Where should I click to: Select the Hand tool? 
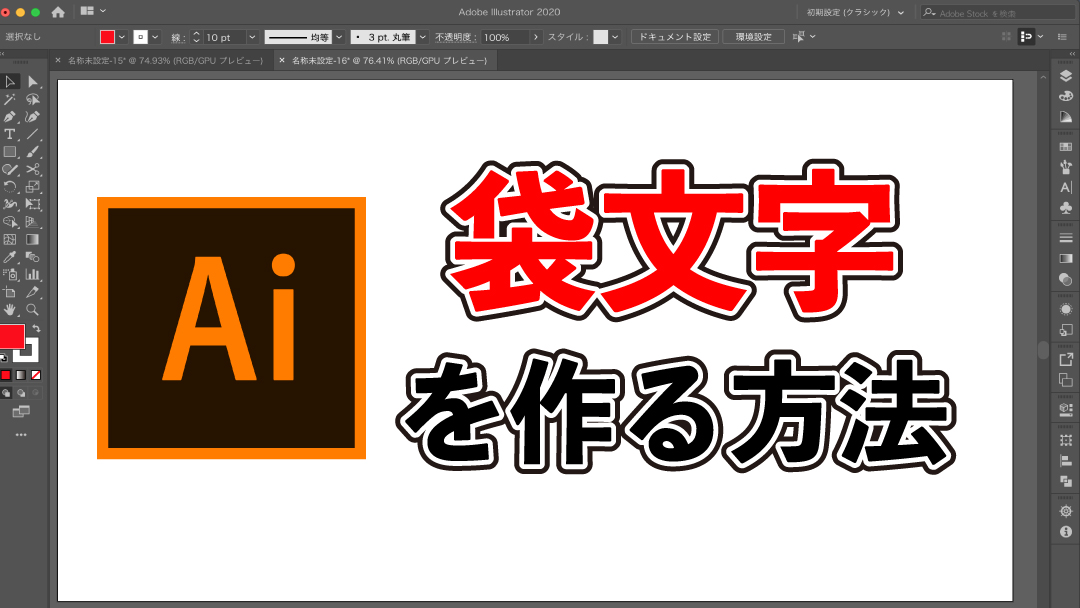tap(10, 310)
